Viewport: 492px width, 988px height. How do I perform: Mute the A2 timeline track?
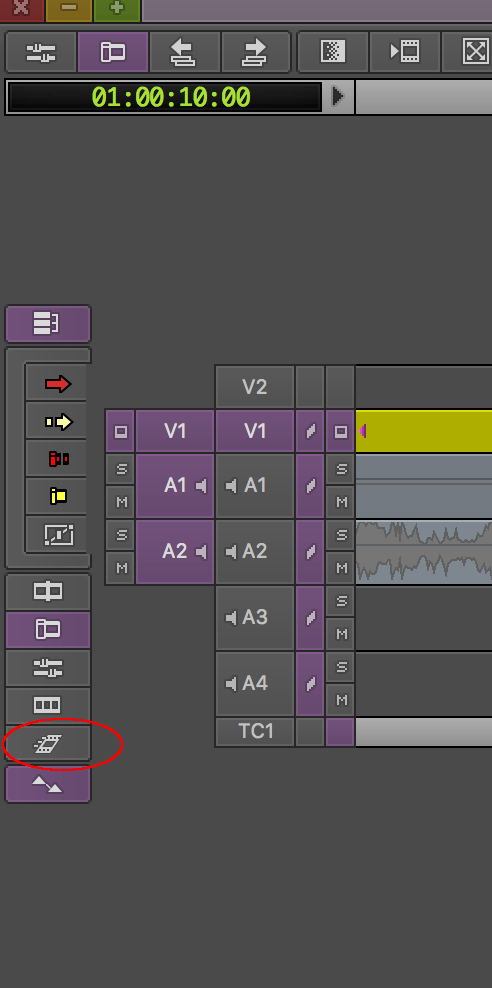click(x=341, y=568)
